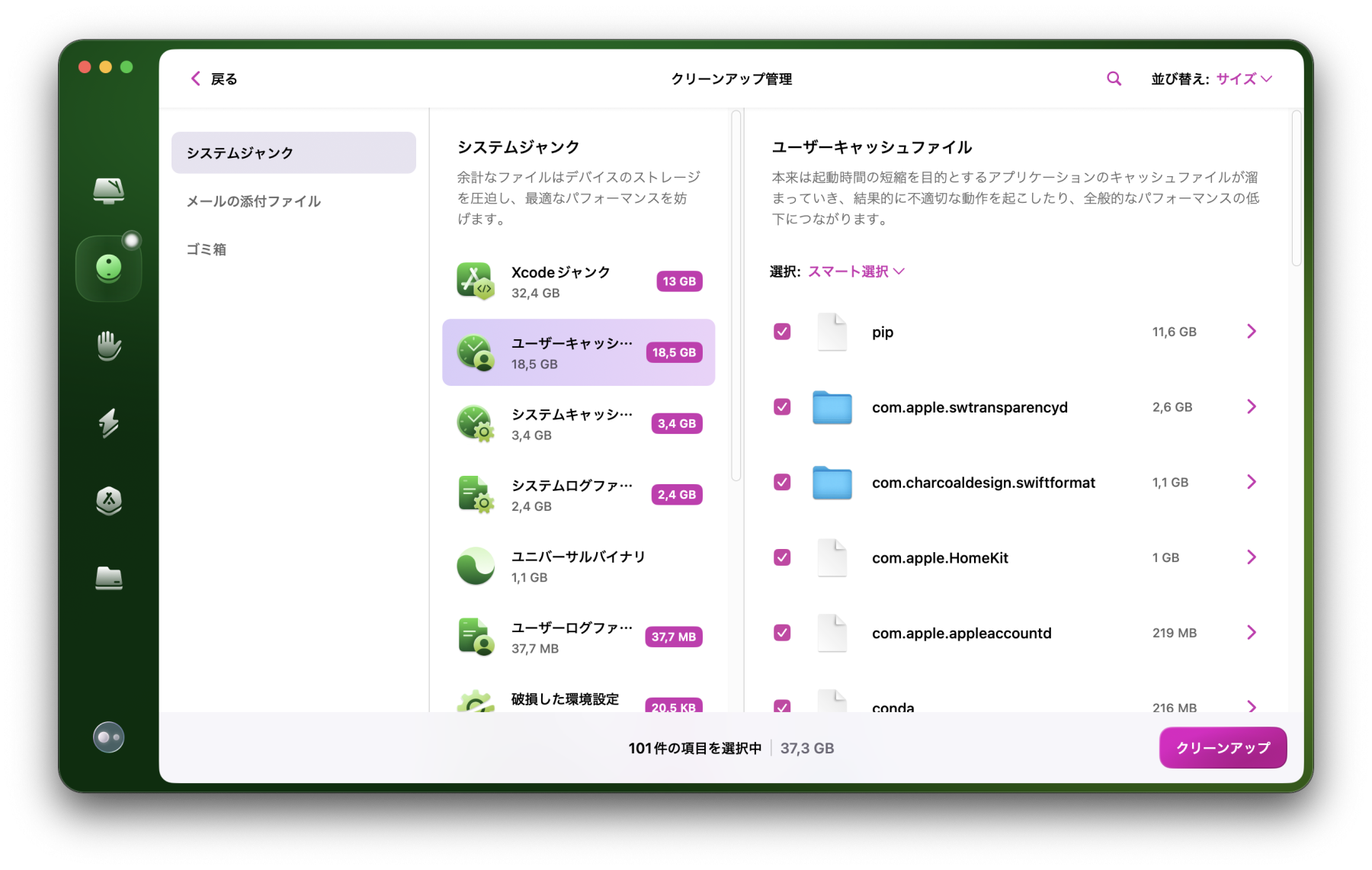Uncheck the conda checkbox
The width and height of the screenshot is (1372, 870).
click(x=782, y=706)
